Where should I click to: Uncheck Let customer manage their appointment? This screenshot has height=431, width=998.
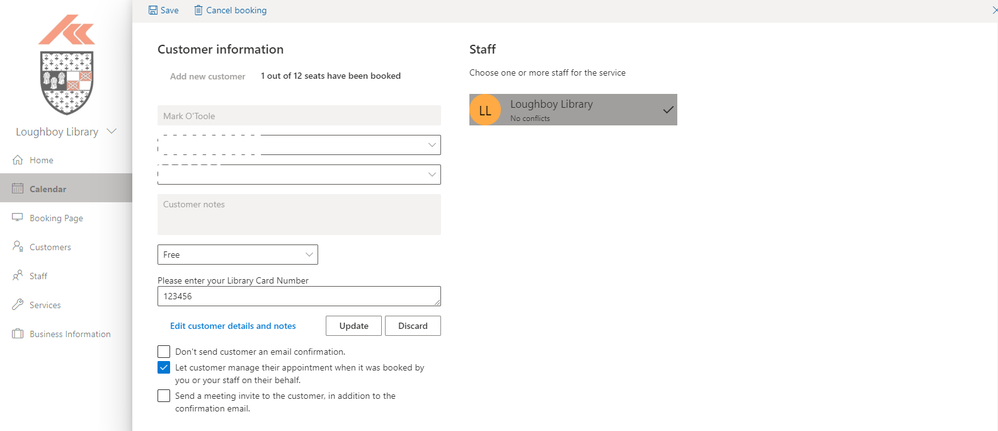(164, 368)
